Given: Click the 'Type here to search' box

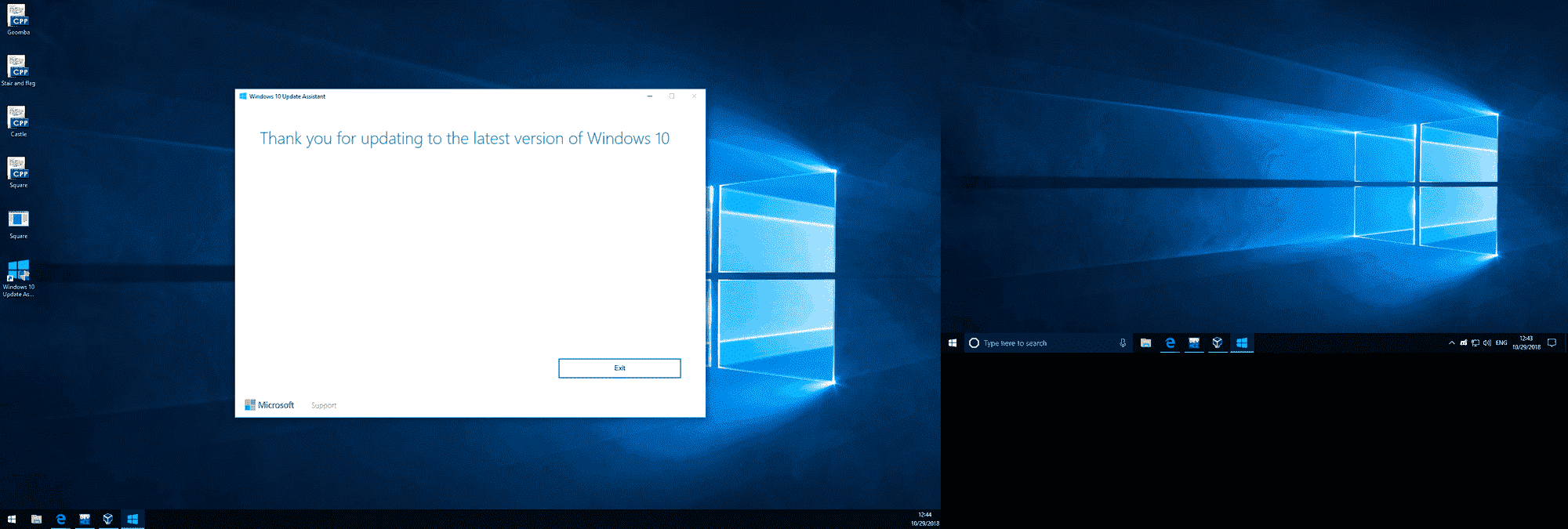Looking at the screenshot, I should tap(1048, 342).
